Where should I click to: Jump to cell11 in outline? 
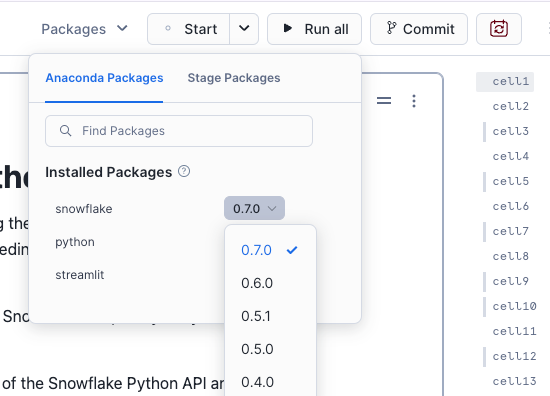tap(514, 331)
